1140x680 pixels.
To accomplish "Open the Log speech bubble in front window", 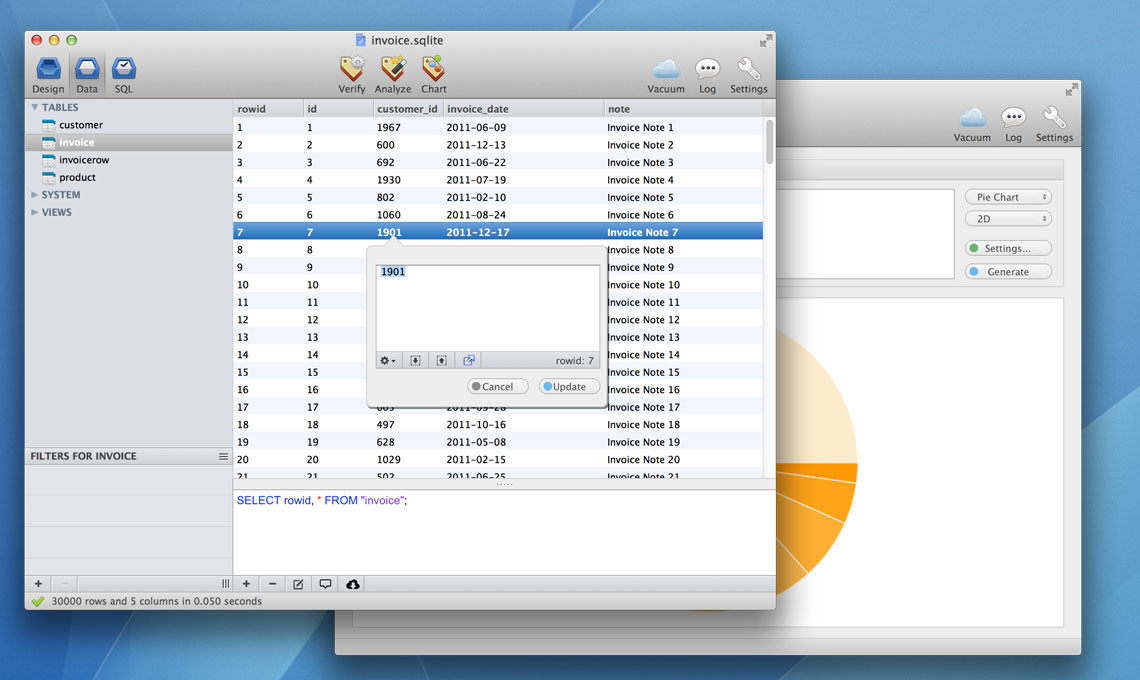I will [707, 69].
